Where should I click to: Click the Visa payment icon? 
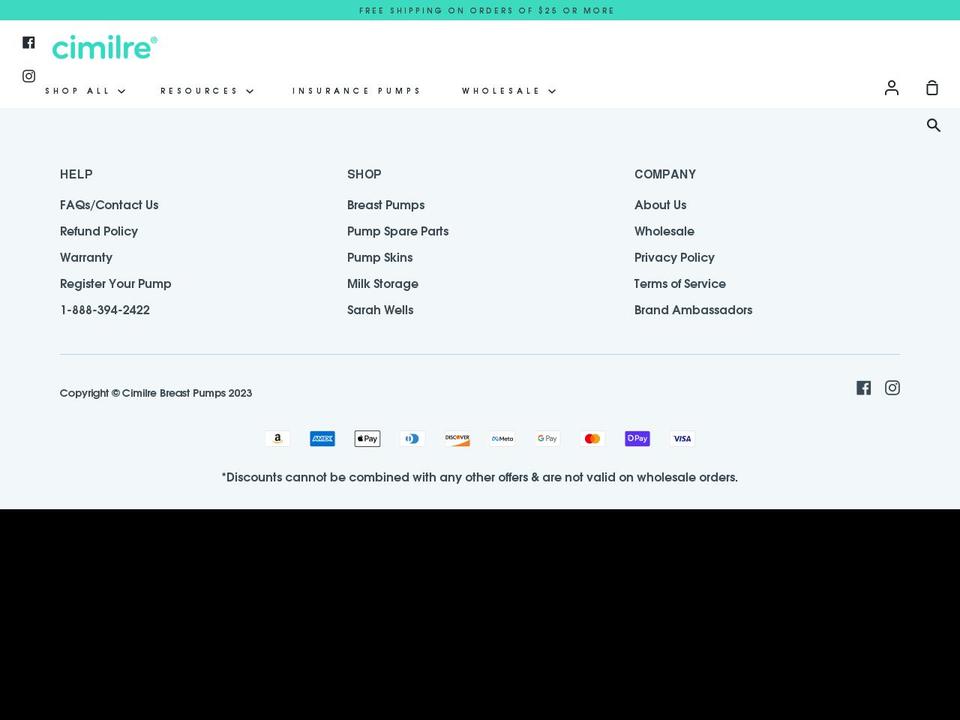(x=683, y=438)
